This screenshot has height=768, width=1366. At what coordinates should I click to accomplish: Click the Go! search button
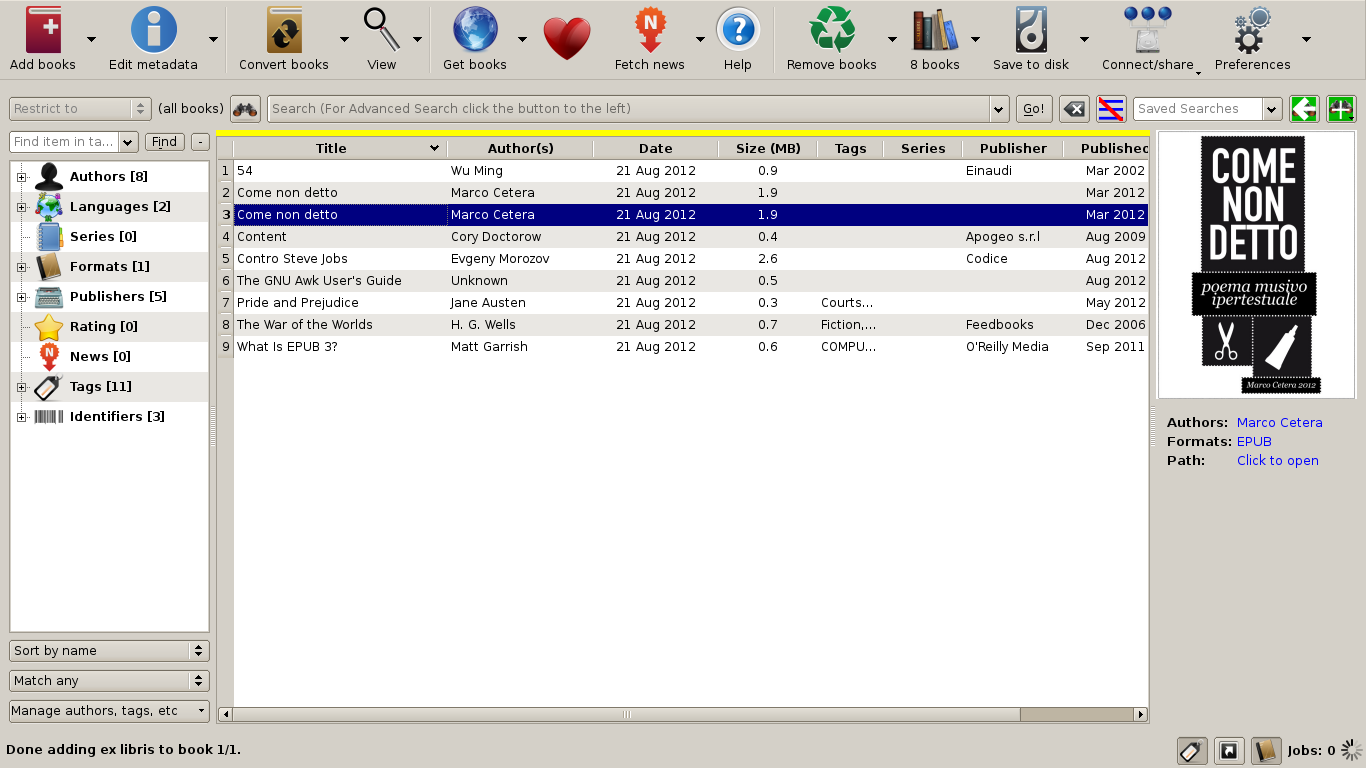pos(1034,109)
